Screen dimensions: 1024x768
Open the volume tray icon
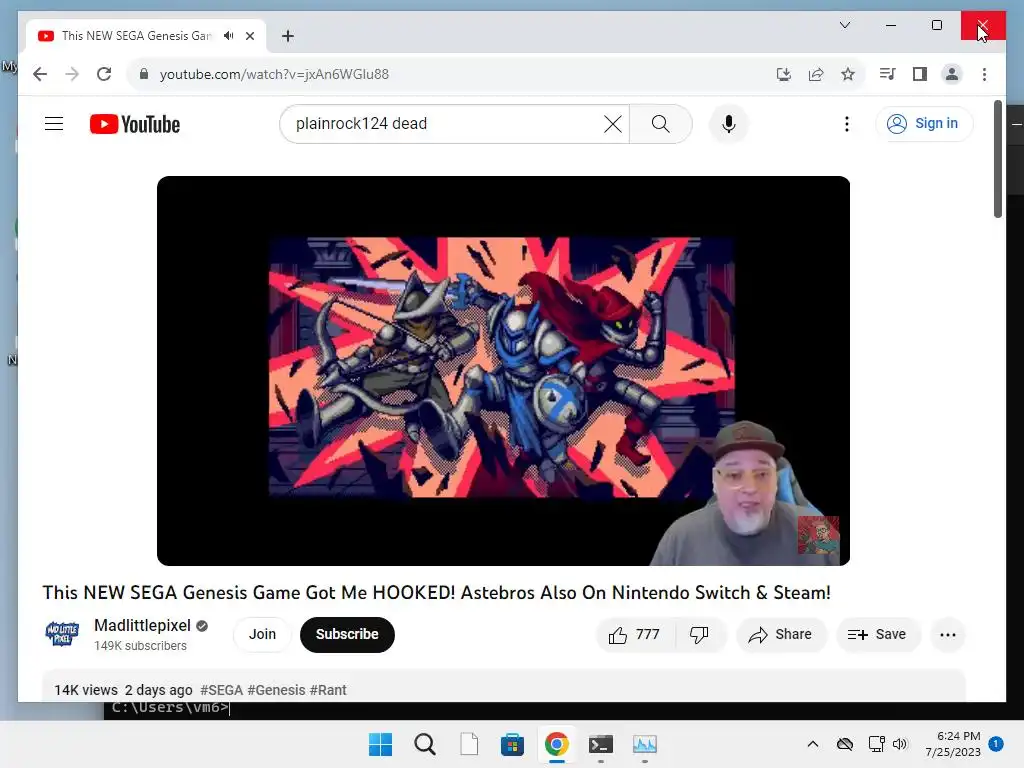click(900, 744)
